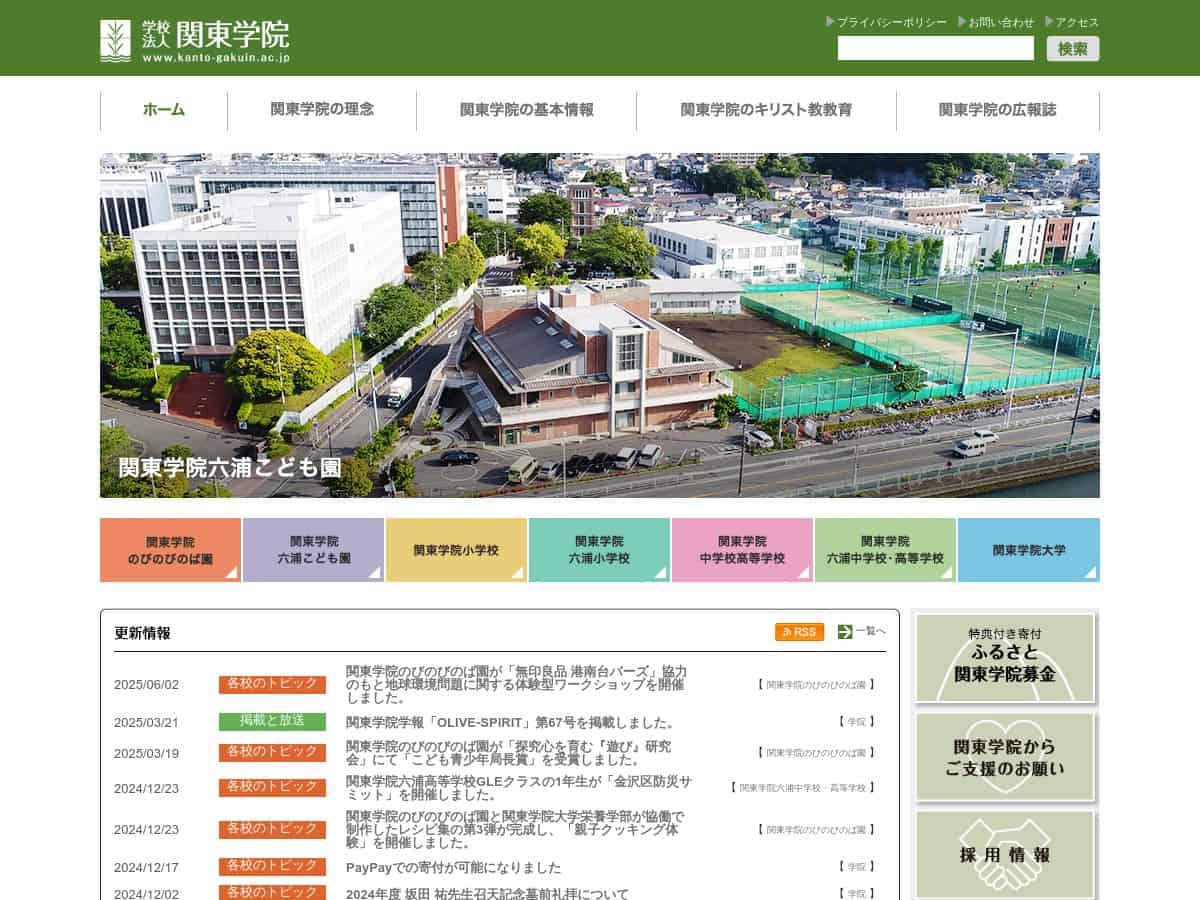
Task: Open the RSS feed button
Action: click(799, 632)
